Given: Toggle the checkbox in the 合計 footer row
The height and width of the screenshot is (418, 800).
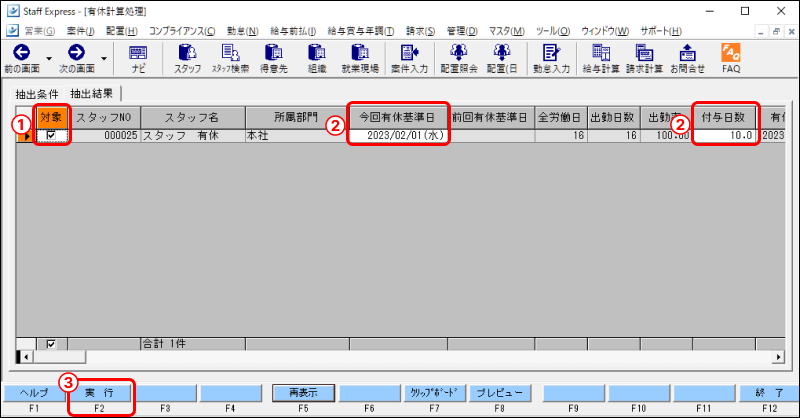Looking at the screenshot, I should (51, 344).
